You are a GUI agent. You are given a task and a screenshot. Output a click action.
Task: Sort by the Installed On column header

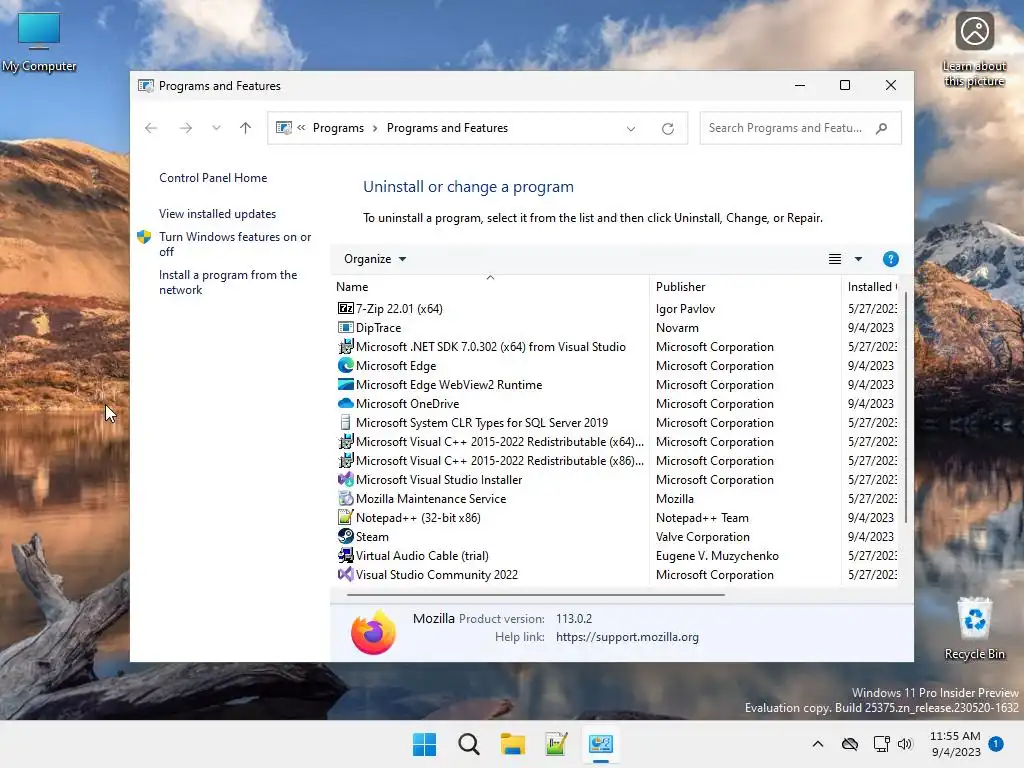coord(872,287)
